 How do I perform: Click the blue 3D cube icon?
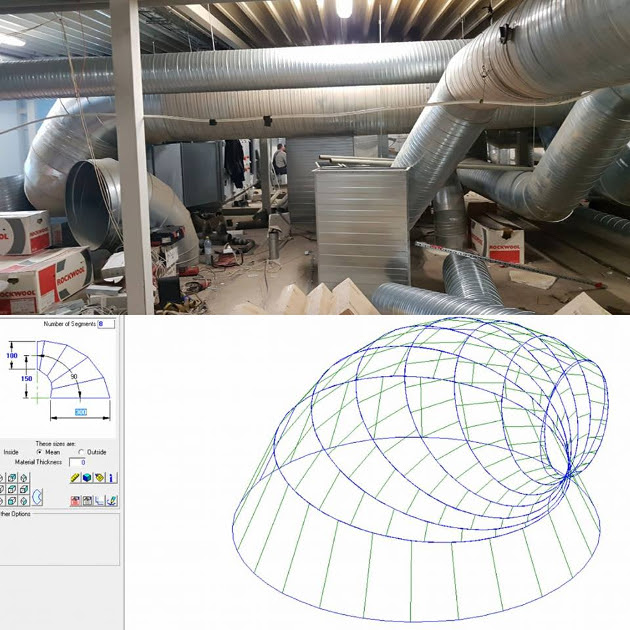click(x=87, y=478)
